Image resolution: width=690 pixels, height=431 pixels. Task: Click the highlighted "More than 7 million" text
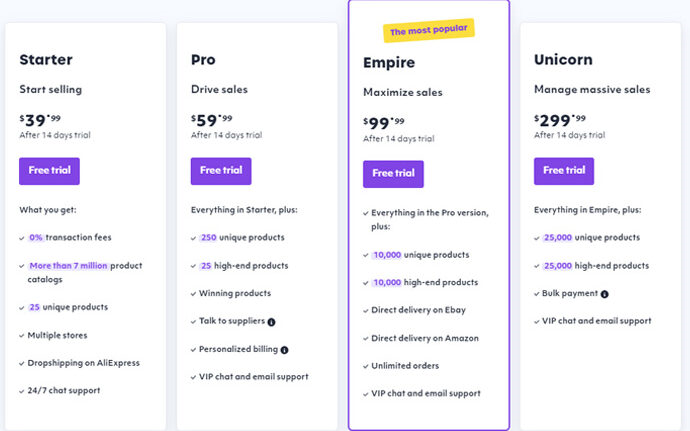tap(68, 266)
